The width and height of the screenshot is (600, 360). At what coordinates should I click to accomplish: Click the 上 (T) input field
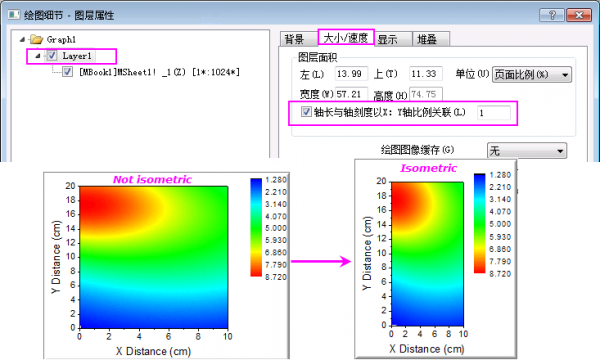coord(426,73)
